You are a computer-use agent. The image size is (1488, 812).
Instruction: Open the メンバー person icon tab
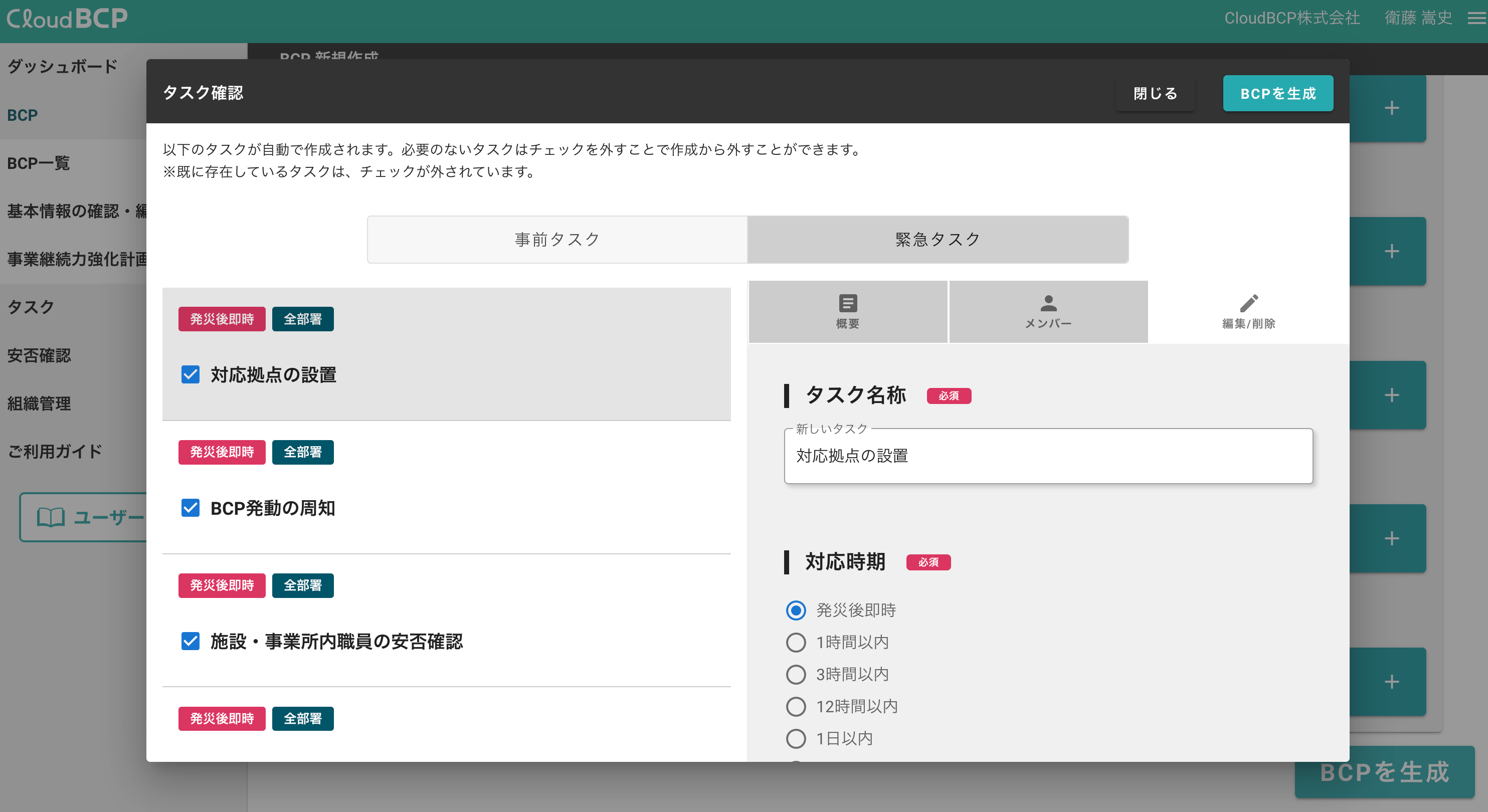tap(1048, 311)
